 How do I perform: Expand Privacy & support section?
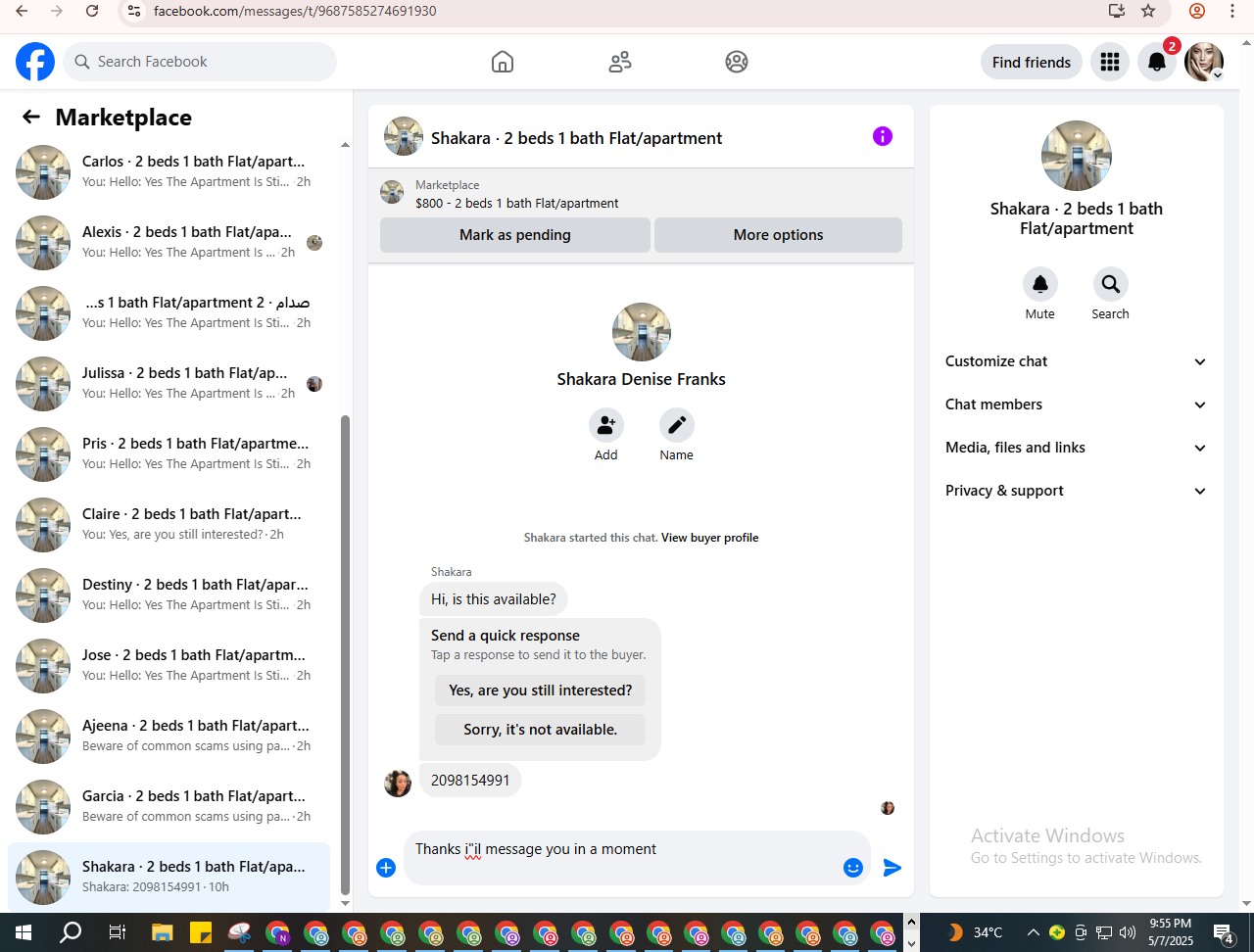point(1076,491)
